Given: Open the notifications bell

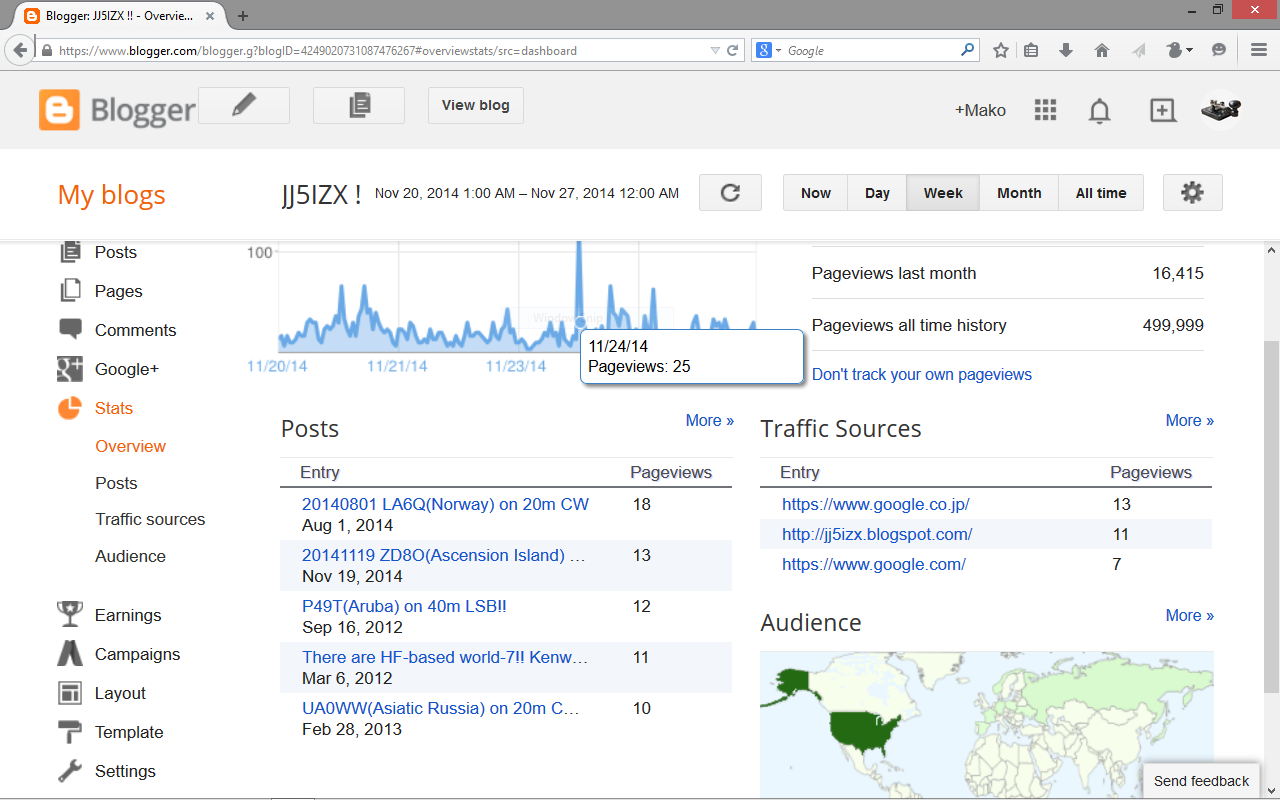Looking at the screenshot, I should tap(1100, 111).
